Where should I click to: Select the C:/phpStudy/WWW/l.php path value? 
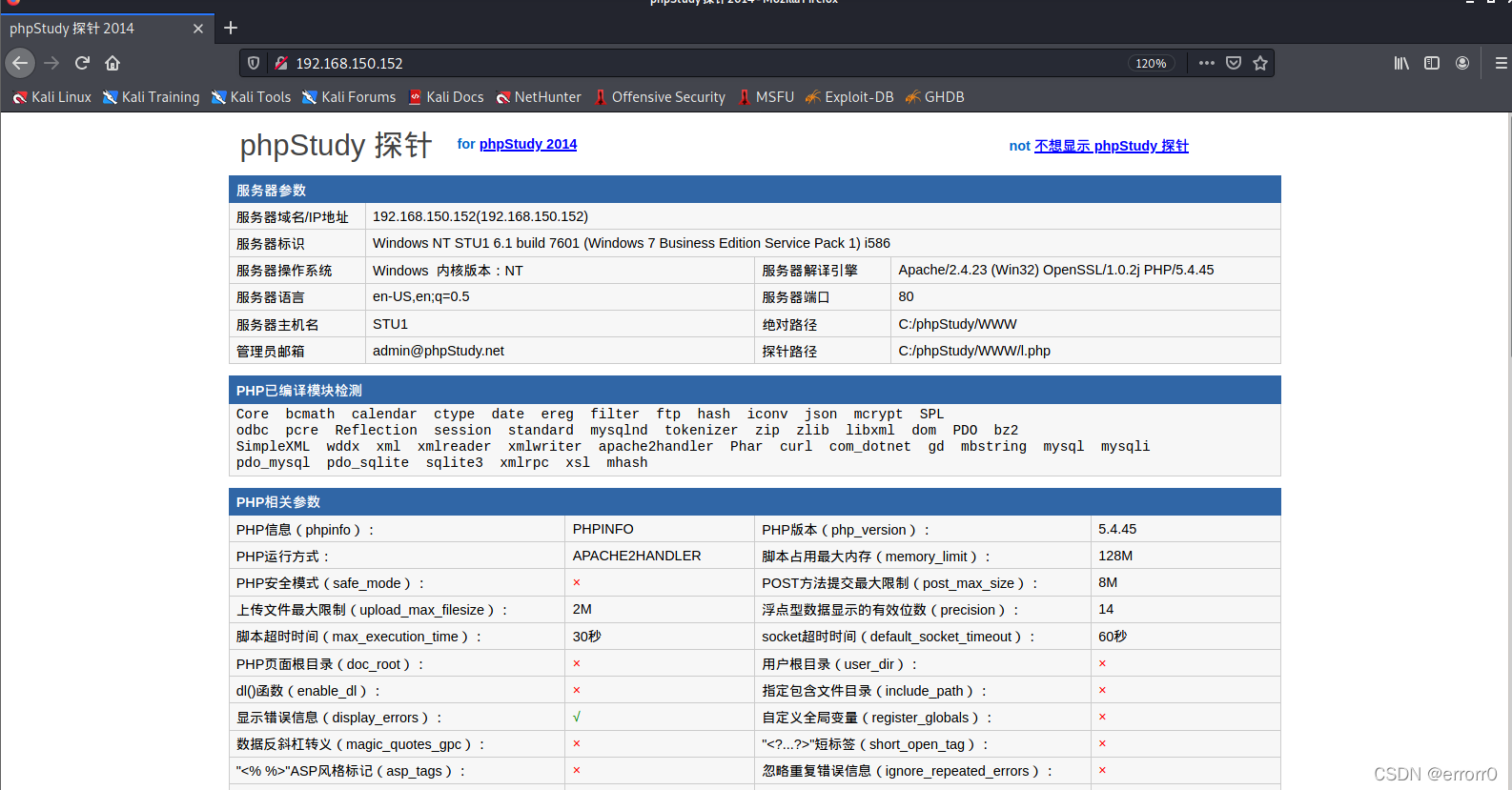pos(973,351)
